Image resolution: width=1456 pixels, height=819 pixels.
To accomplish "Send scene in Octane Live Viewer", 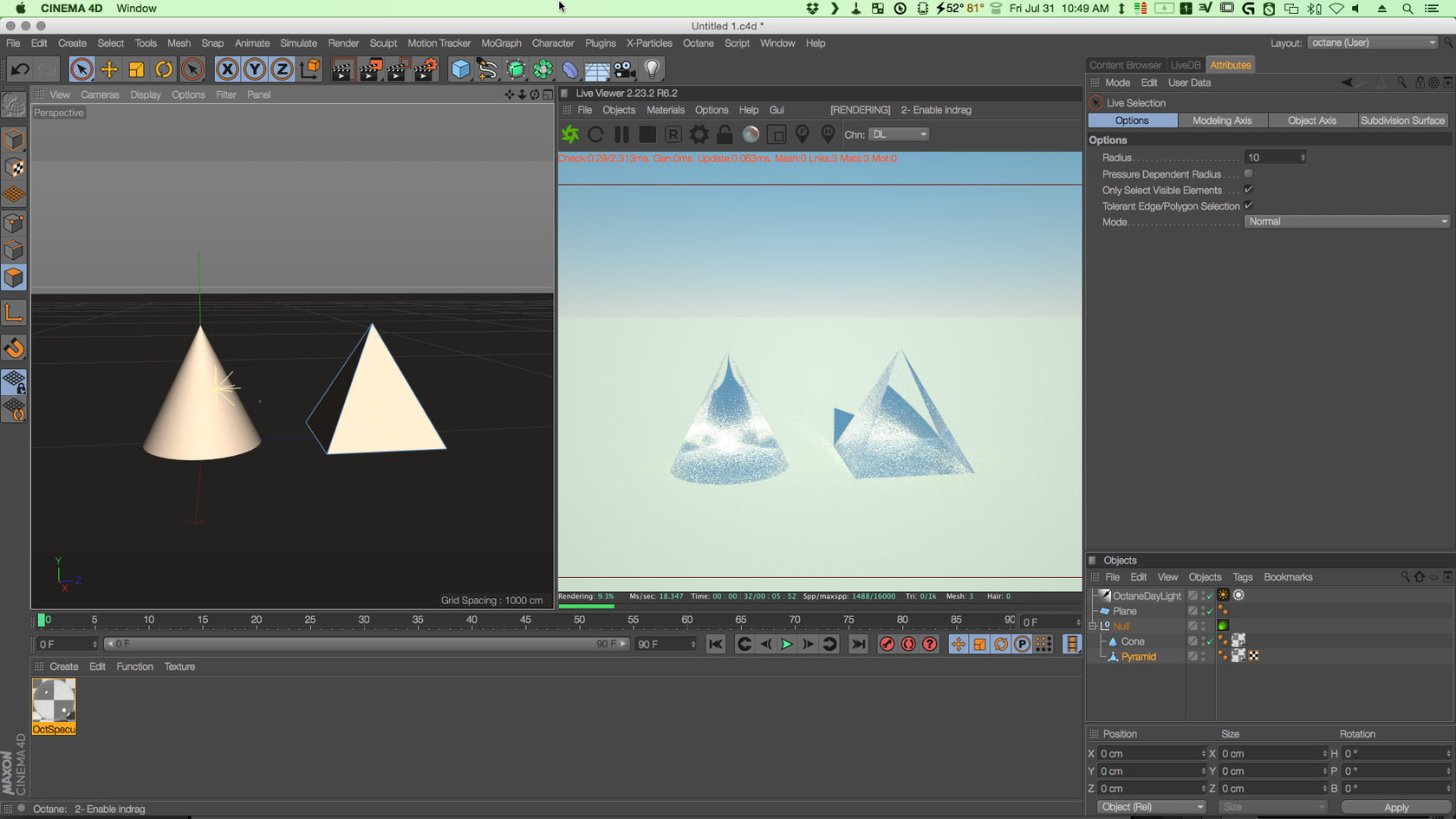I will [x=570, y=134].
